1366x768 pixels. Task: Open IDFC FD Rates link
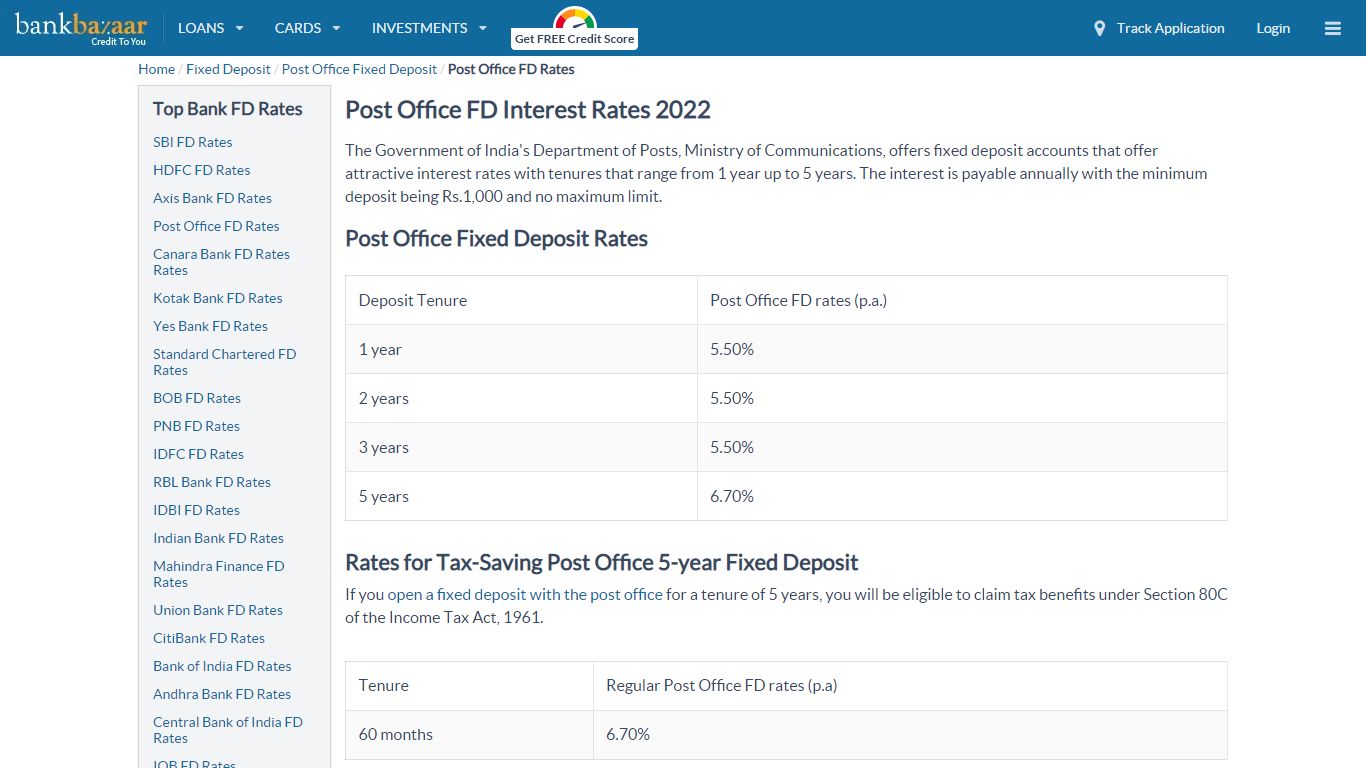pos(198,454)
